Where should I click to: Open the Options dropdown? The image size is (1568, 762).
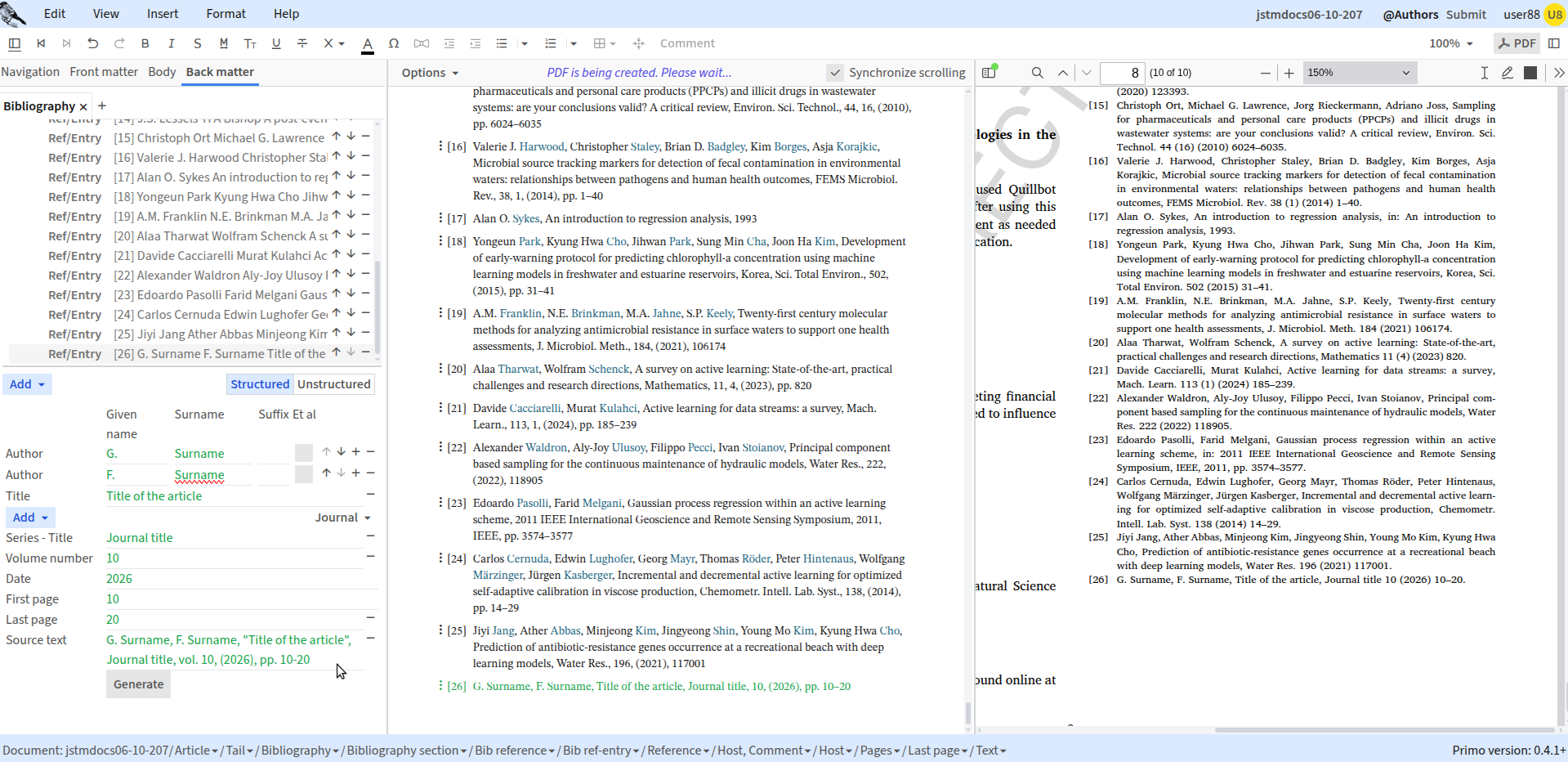(430, 73)
